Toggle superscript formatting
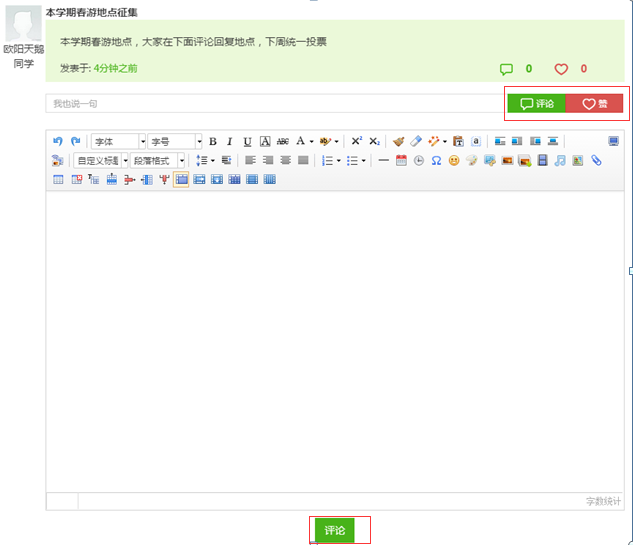Screen dimensions: 633x545 356,142
